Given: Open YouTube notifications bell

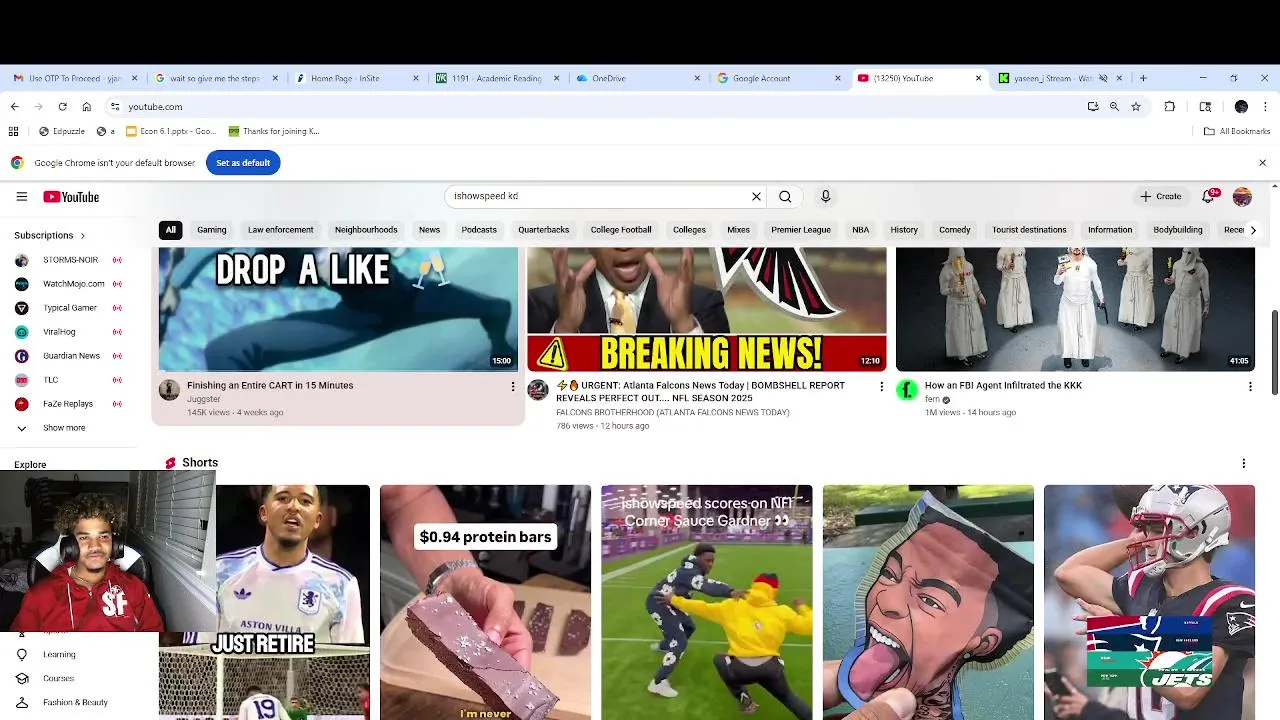Looking at the screenshot, I should point(1208,197).
